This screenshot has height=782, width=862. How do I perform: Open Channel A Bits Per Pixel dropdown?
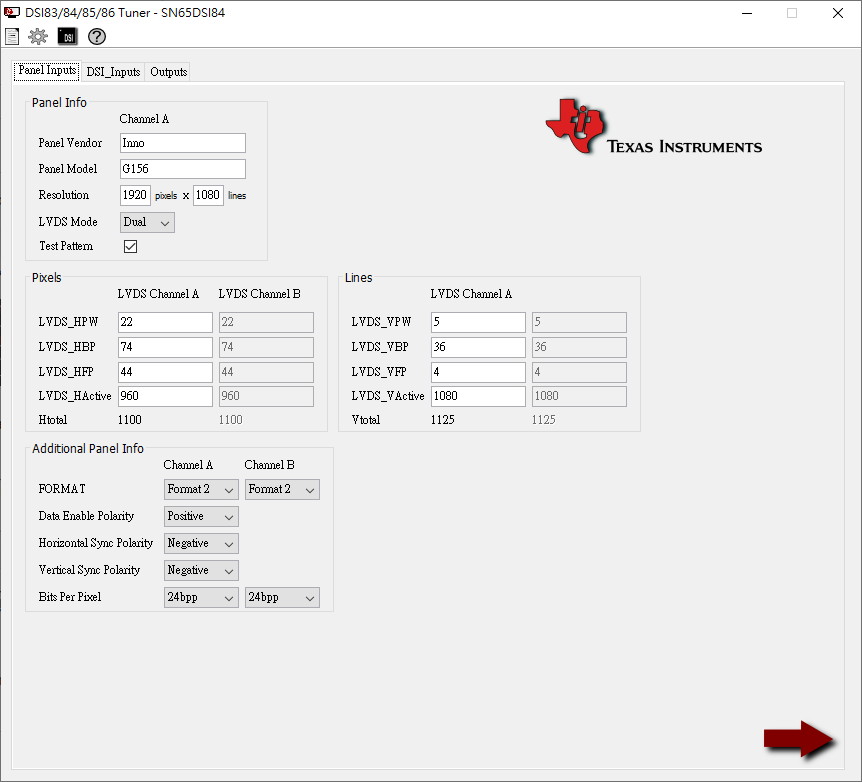click(201, 597)
